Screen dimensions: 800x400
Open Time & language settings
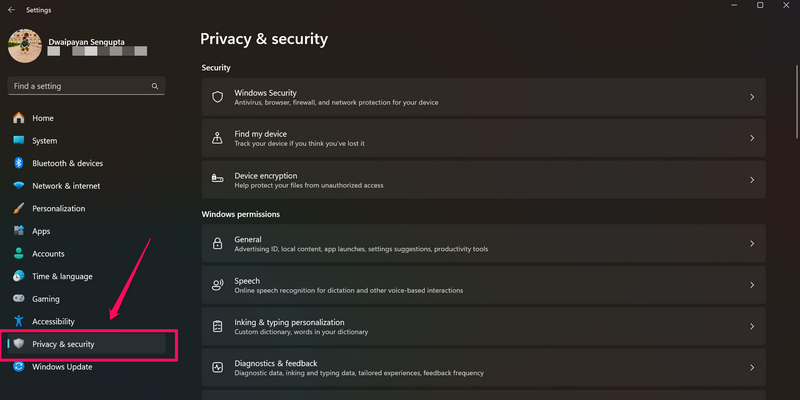pos(62,276)
